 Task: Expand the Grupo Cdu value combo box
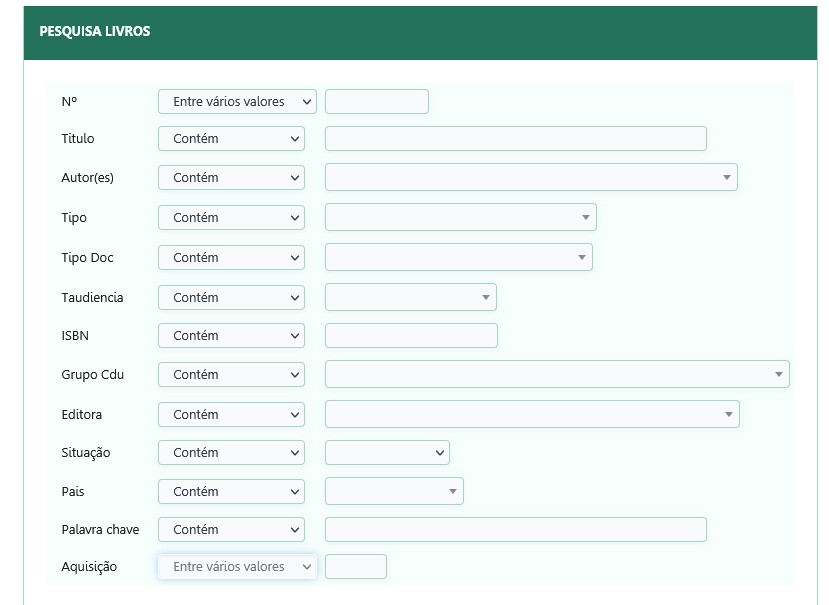pos(557,374)
